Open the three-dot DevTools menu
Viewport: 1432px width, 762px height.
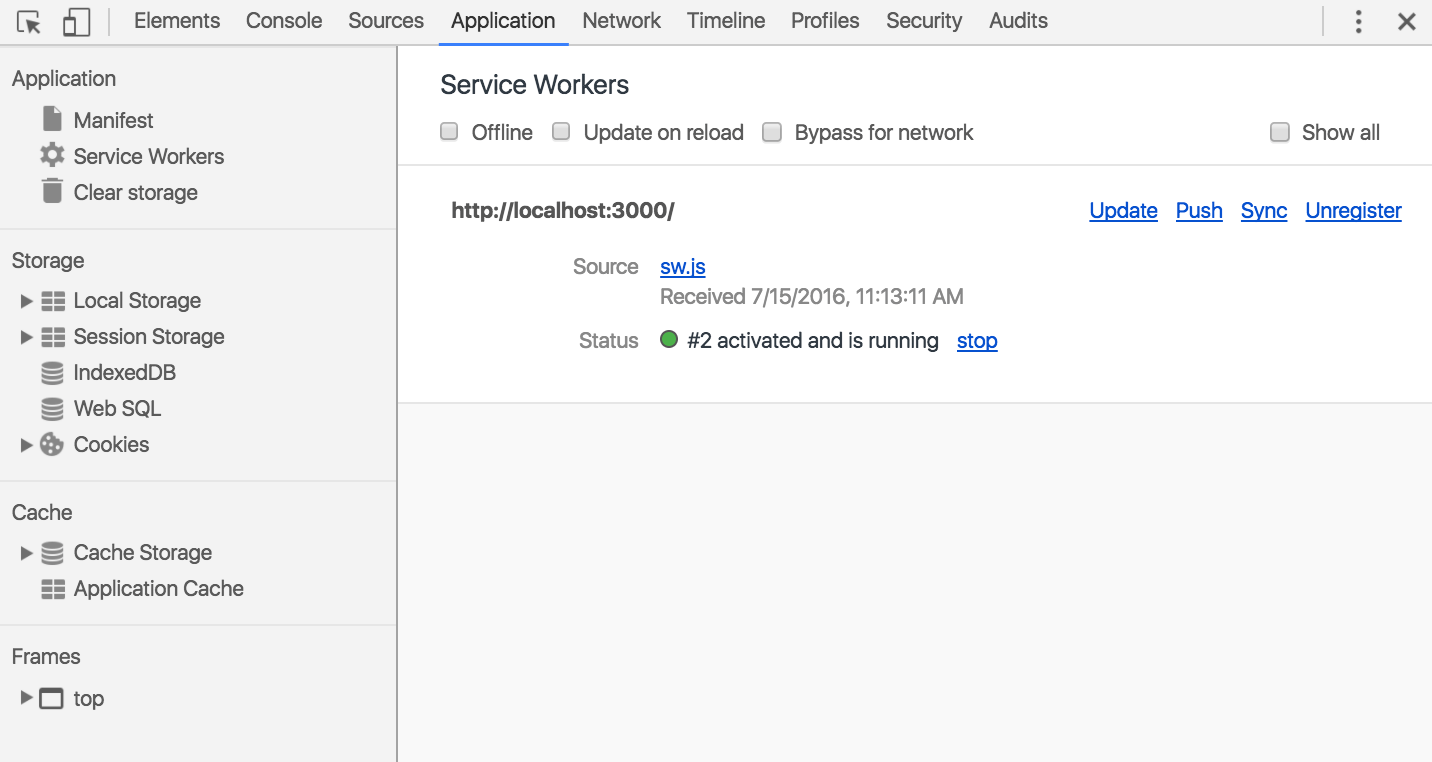[x=1357, y=22]
